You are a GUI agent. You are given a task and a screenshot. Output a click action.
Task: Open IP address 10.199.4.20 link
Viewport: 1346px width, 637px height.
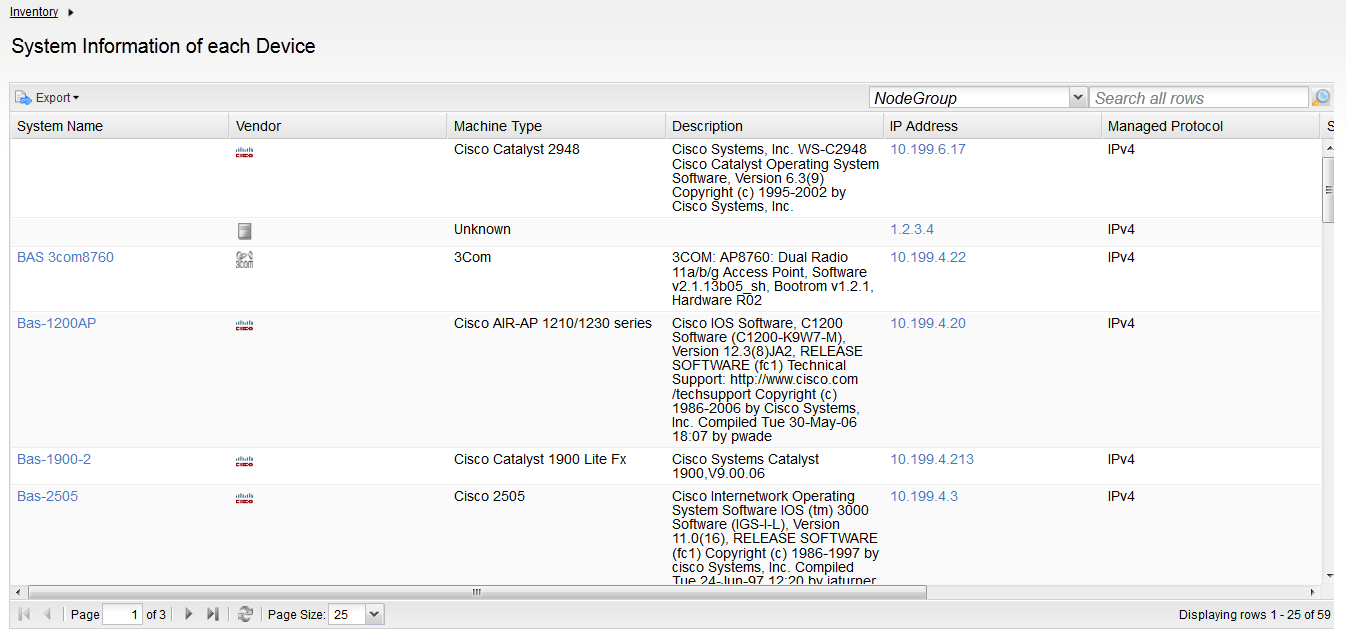928,323
